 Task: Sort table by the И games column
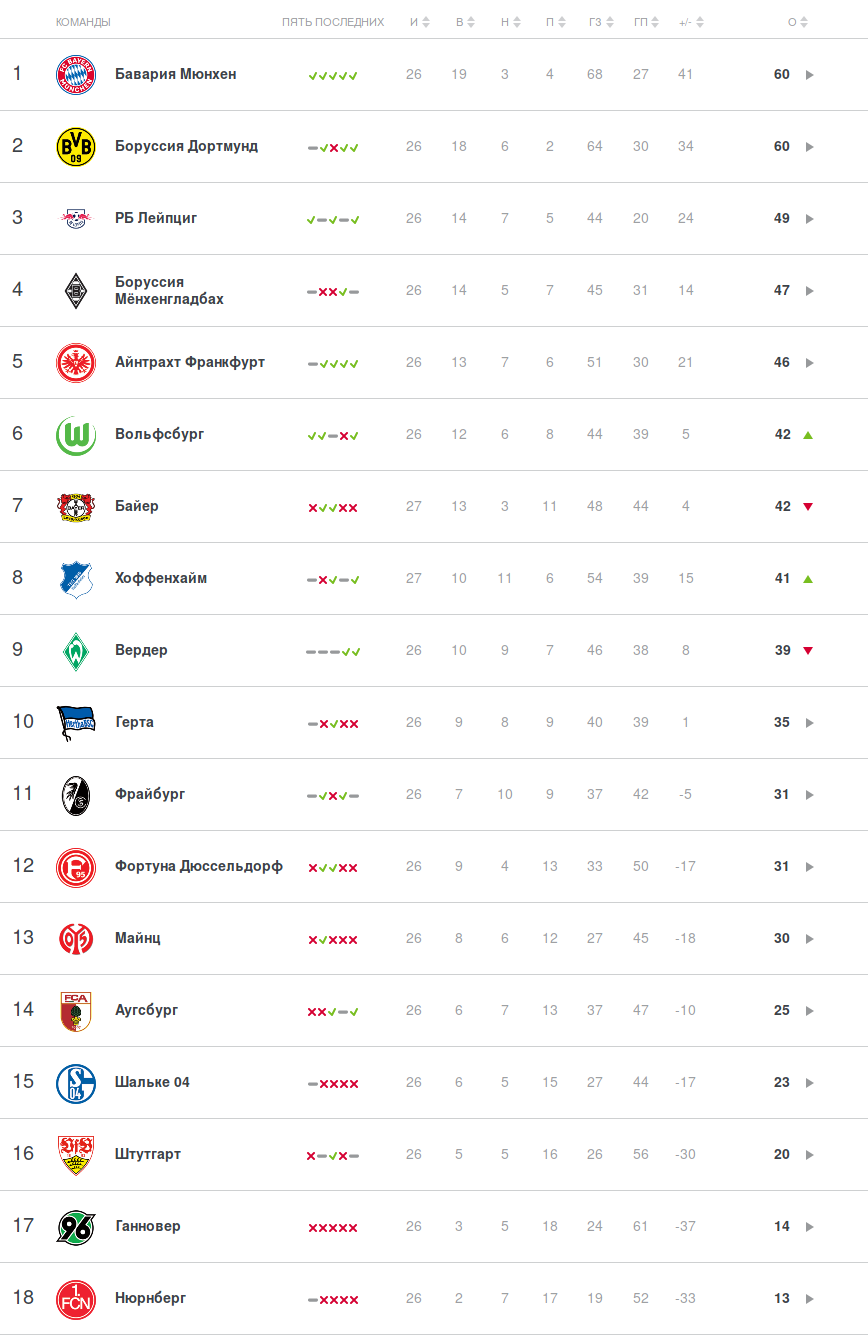(419, 22)
